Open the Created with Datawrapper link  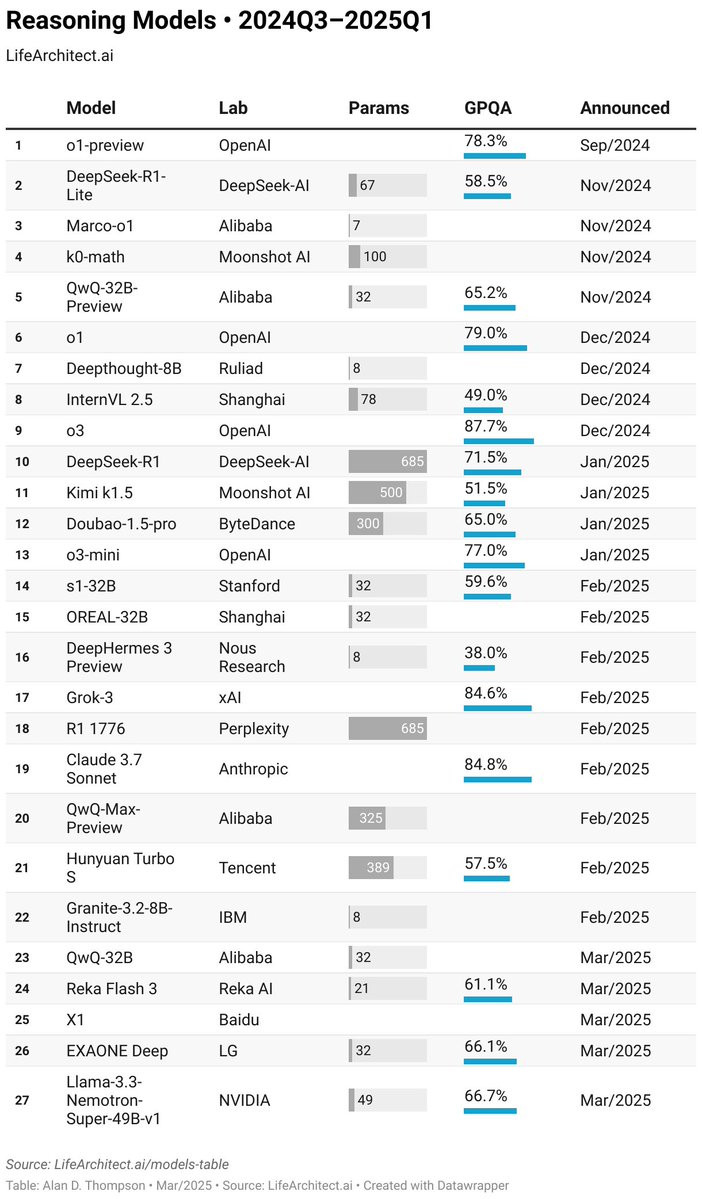pos(436,1185)
